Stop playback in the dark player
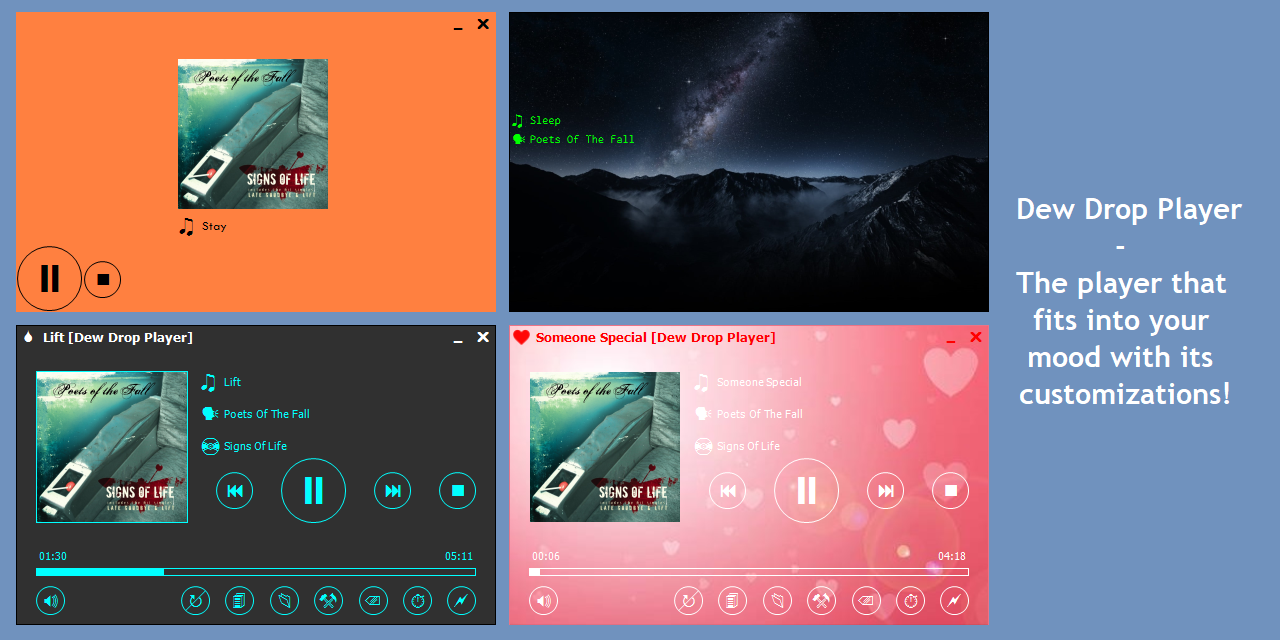This screenshot has width=1280, height=640. [458, 490]
